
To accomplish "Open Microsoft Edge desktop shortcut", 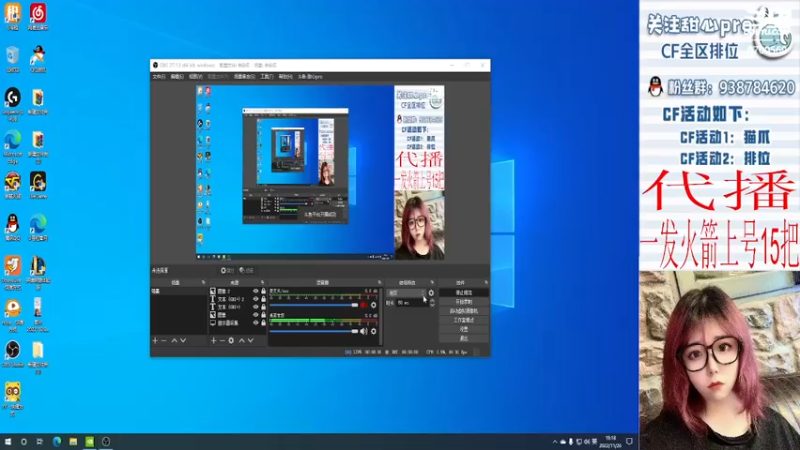I will (x=13, y=147).
